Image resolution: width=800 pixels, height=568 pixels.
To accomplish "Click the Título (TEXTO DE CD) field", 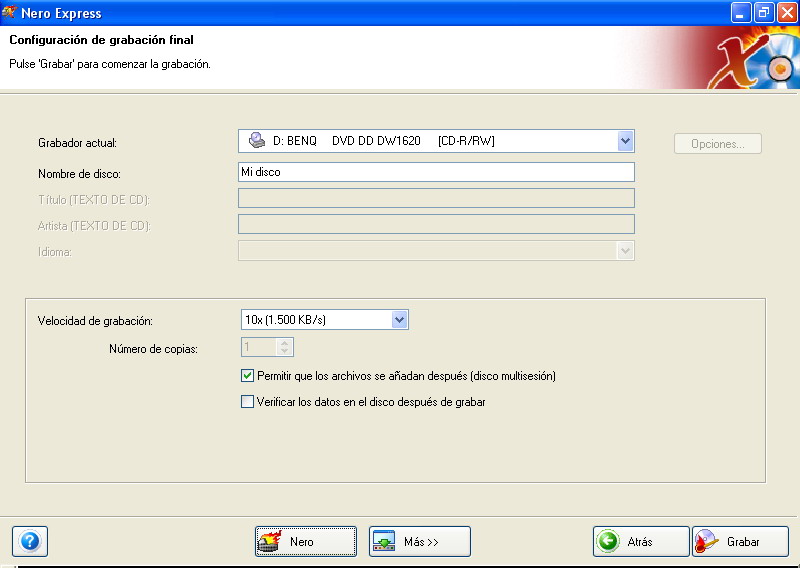I will [x=436, y=198].
